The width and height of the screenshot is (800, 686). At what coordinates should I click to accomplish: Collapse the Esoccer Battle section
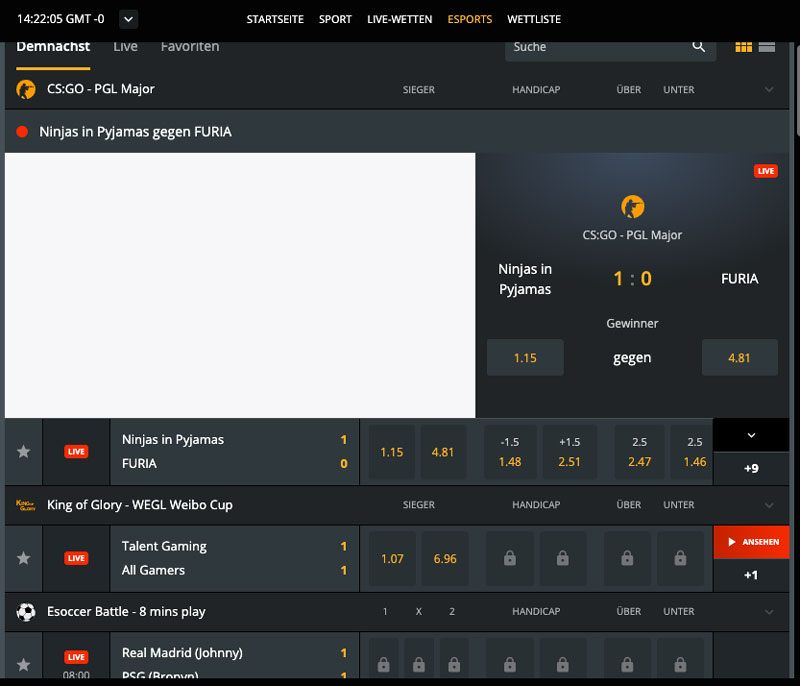tap(769, 612)
